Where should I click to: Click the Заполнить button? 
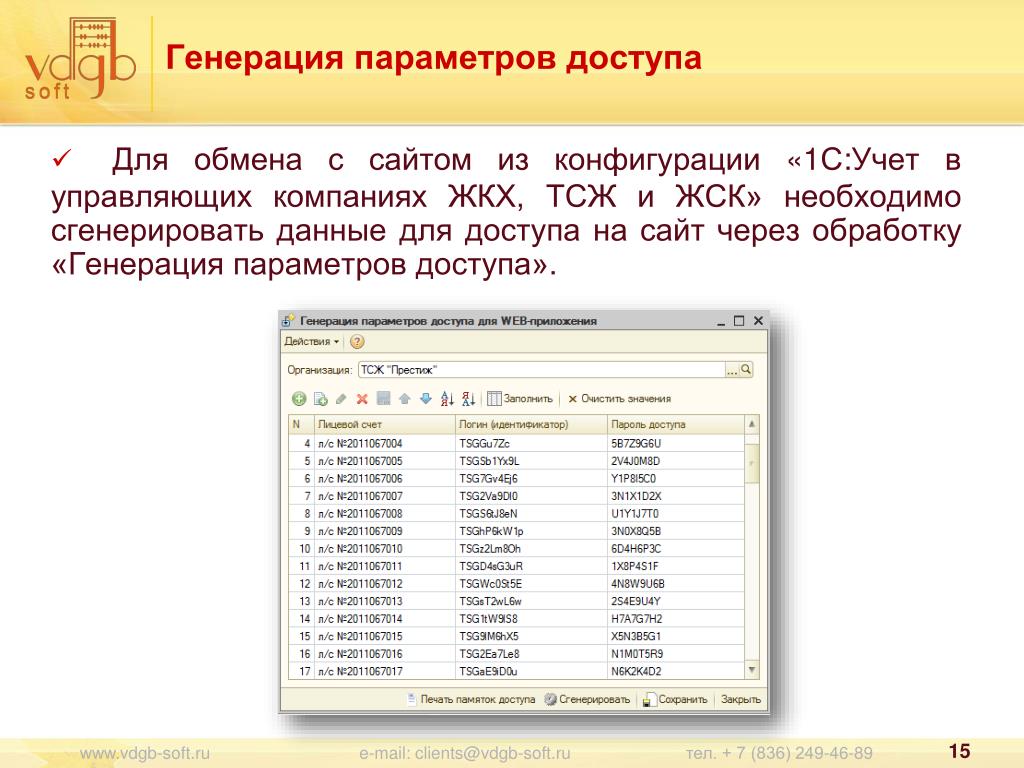520,399
